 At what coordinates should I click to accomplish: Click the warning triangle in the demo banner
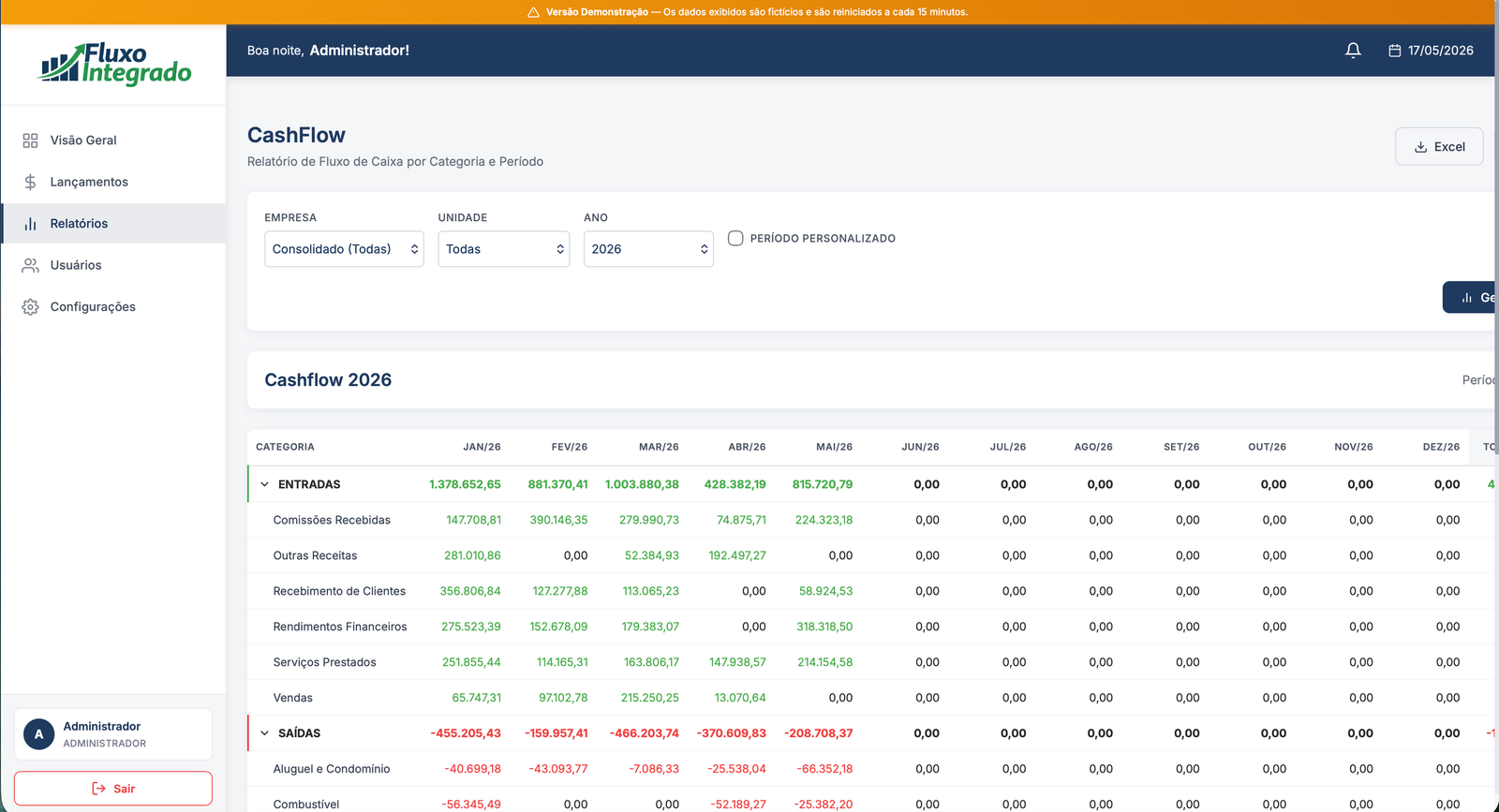[533, 12]
